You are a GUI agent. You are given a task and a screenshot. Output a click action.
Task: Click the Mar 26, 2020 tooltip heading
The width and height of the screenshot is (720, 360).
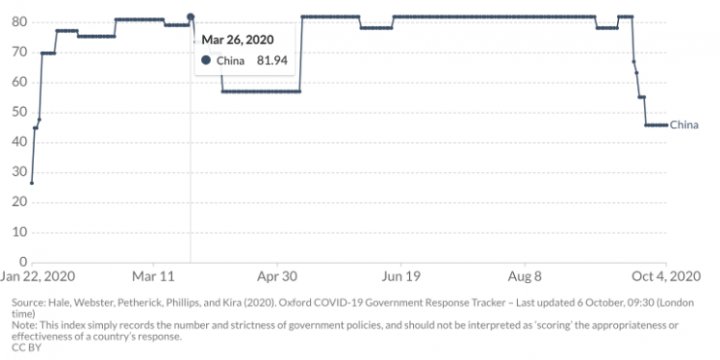pos(237,39)
